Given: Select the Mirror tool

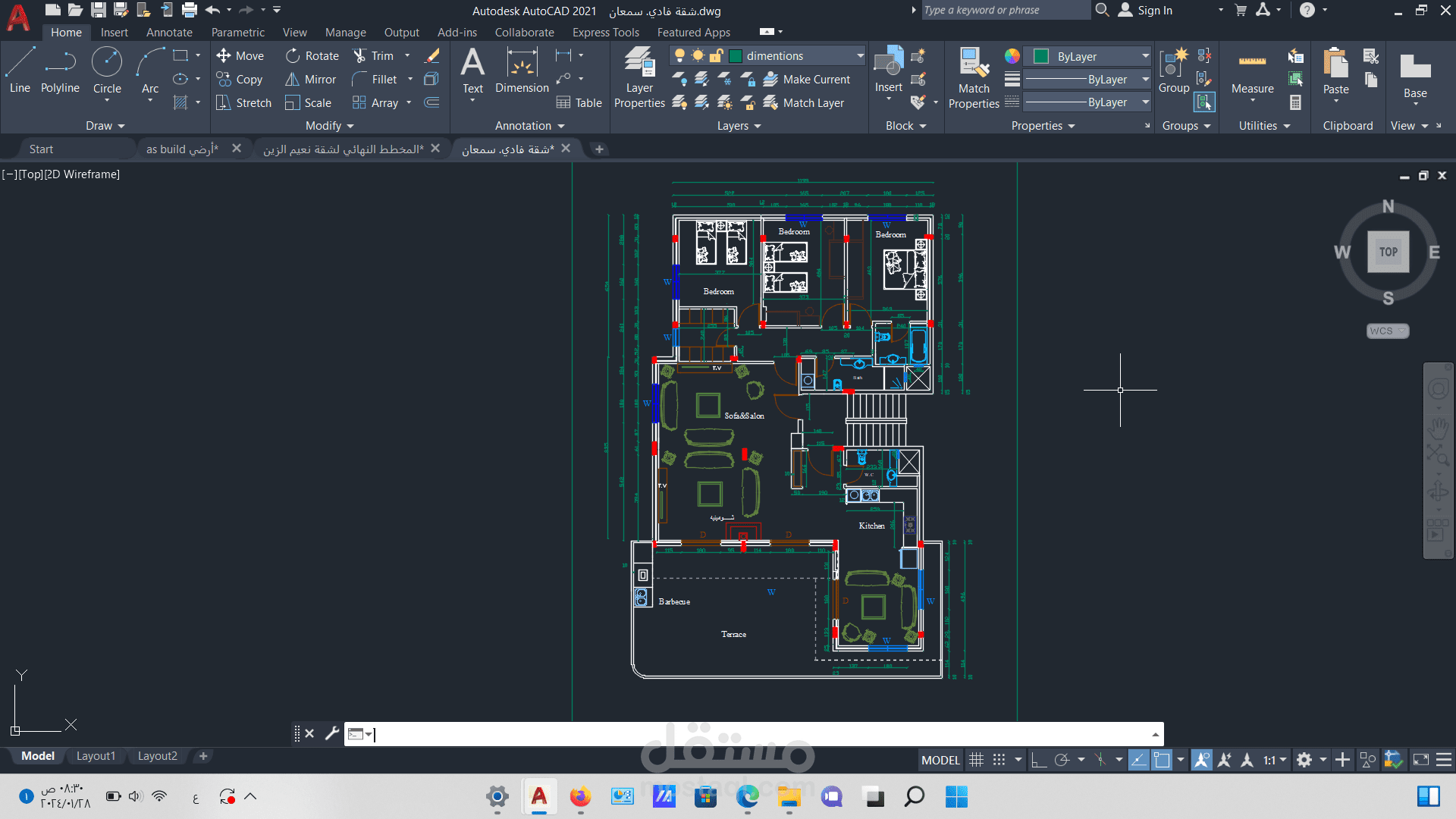Looking at the screenshot, I should (x=310, y=79).
